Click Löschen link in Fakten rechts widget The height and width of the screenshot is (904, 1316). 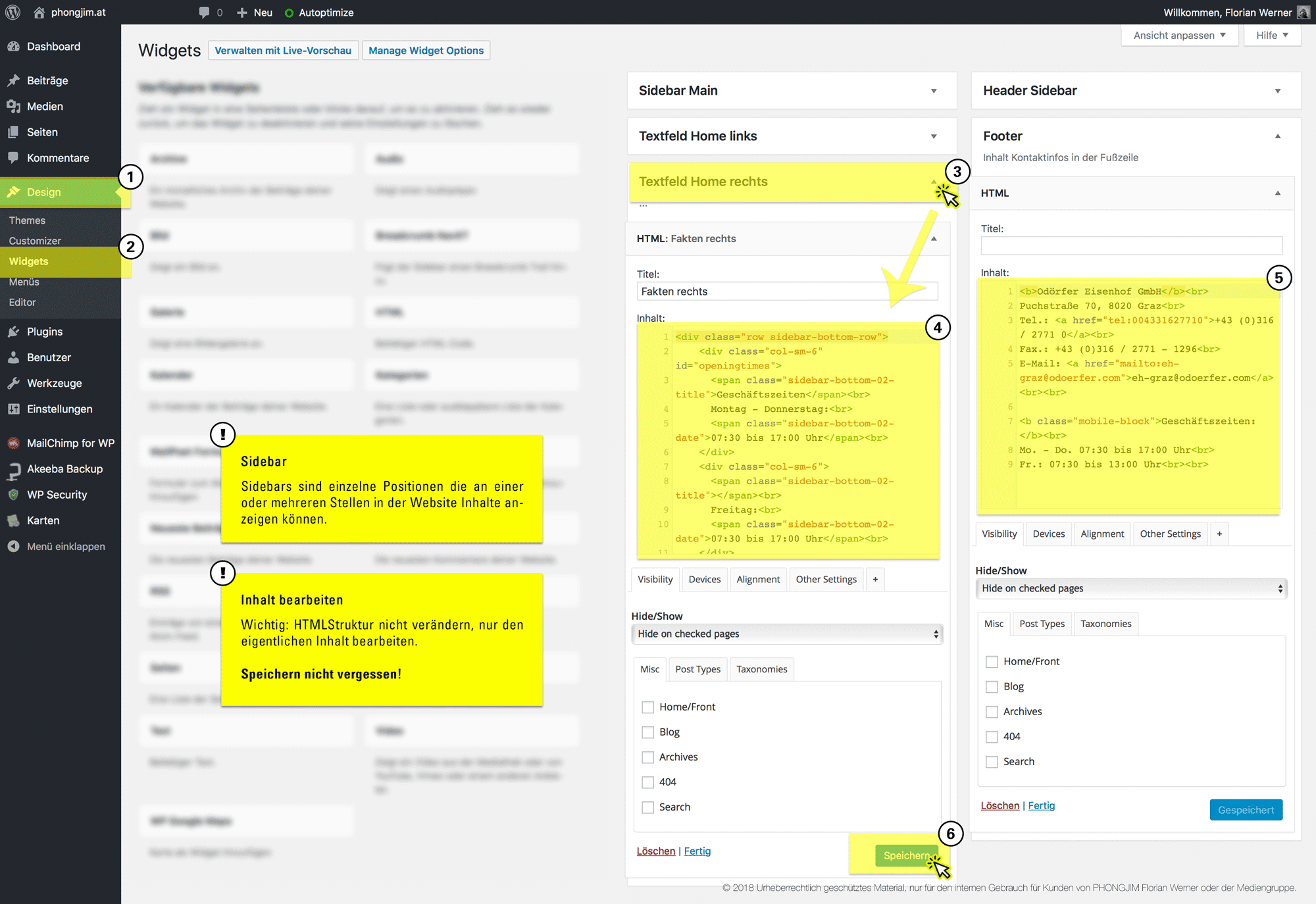pos(656,851)
